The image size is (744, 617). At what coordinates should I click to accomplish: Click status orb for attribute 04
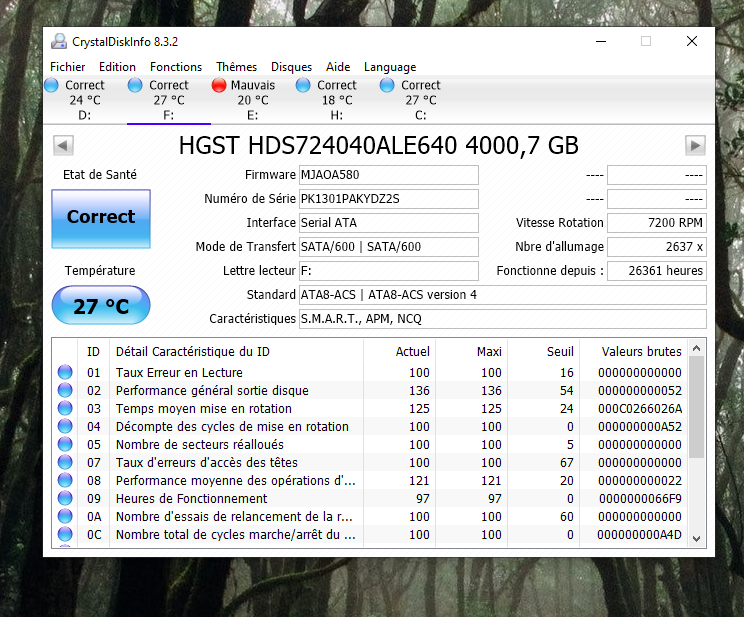(65, 426)
